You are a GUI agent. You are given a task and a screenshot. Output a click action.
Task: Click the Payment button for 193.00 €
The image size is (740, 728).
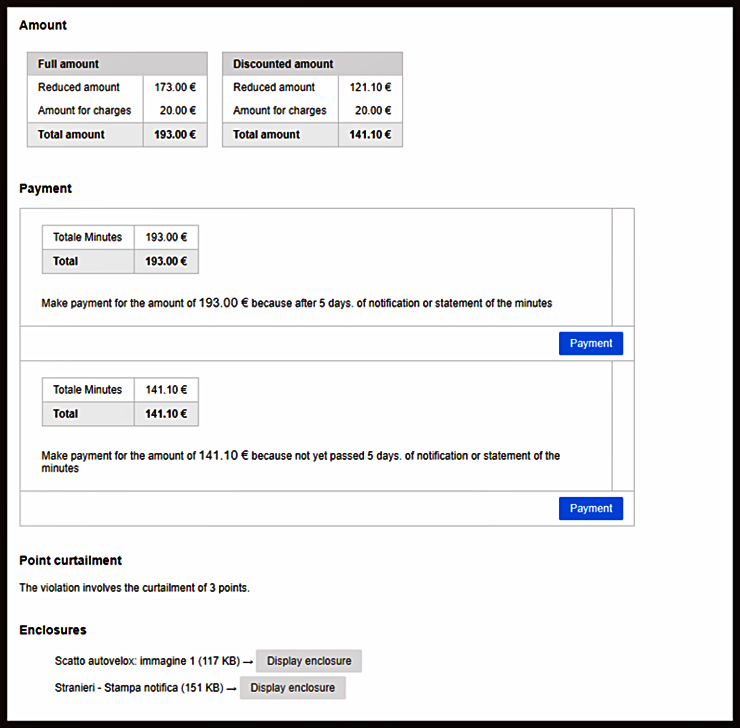590,343
